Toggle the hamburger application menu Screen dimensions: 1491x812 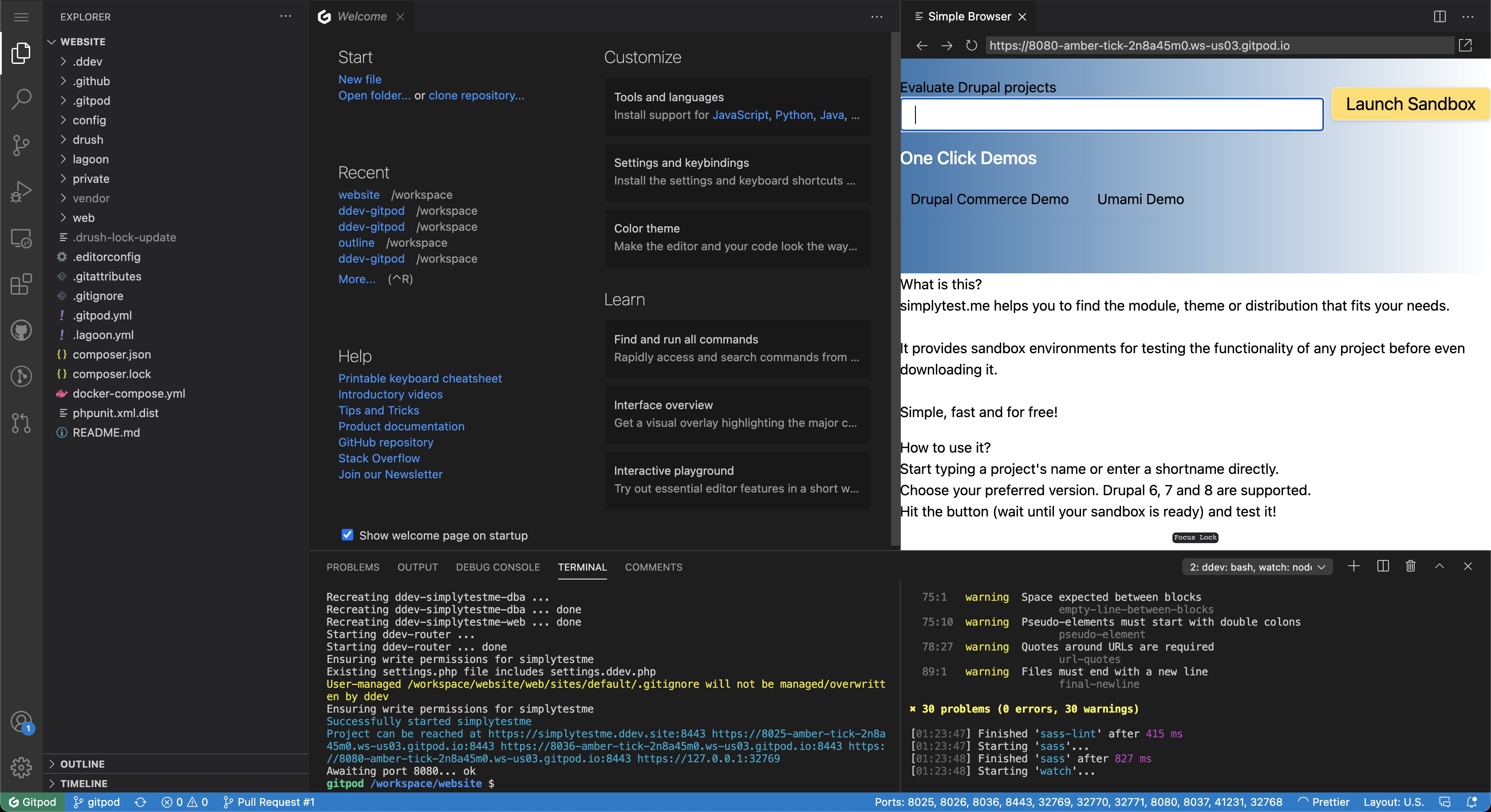[21, 17]
